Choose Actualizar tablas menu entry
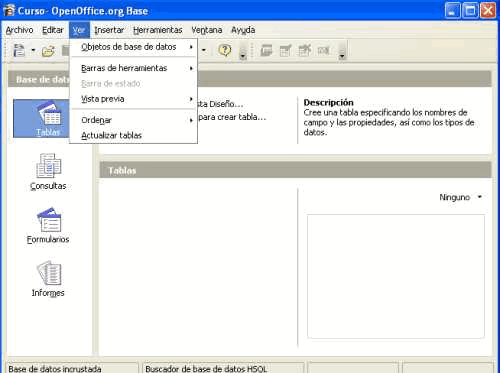500x373 pixels. pos(133,135)
